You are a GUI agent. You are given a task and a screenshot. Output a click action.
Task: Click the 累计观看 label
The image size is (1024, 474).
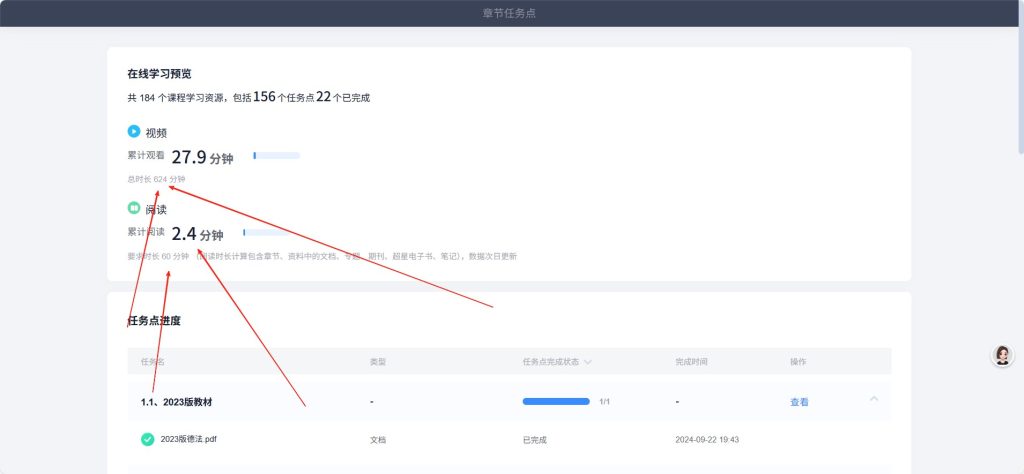[146, 155]
